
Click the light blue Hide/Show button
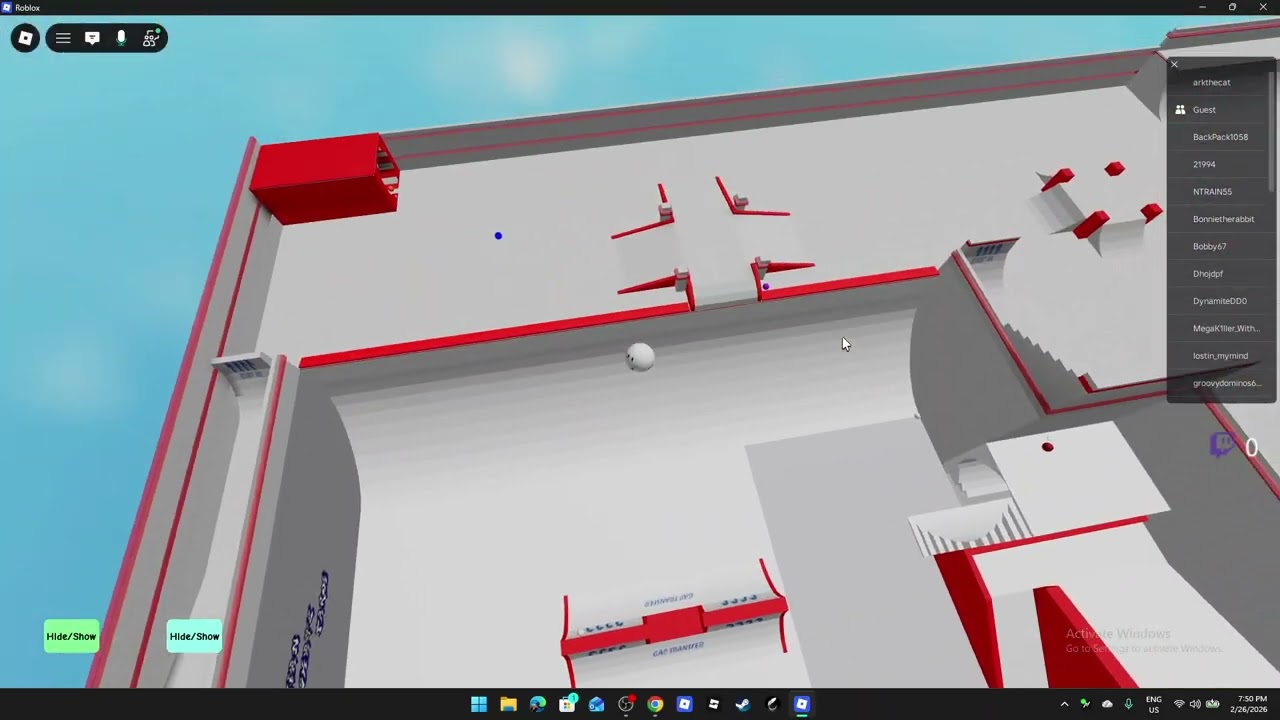pyautogui.click(x=194, y=636)
